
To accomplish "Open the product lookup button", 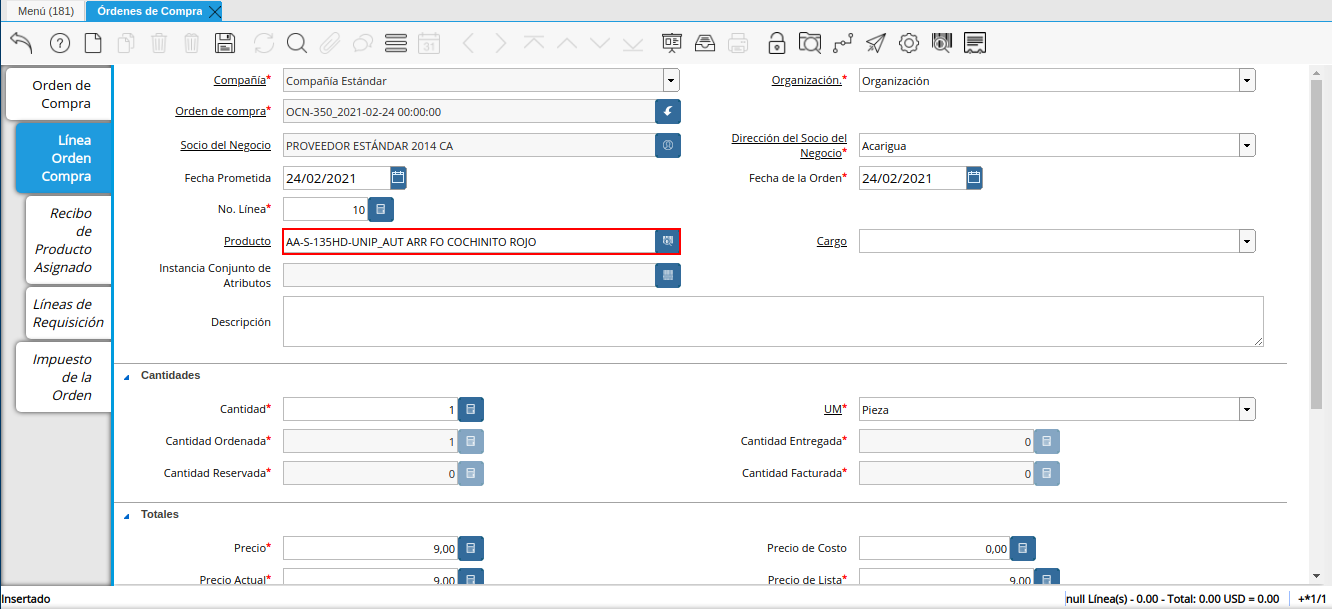I will [x=668, y=241].
